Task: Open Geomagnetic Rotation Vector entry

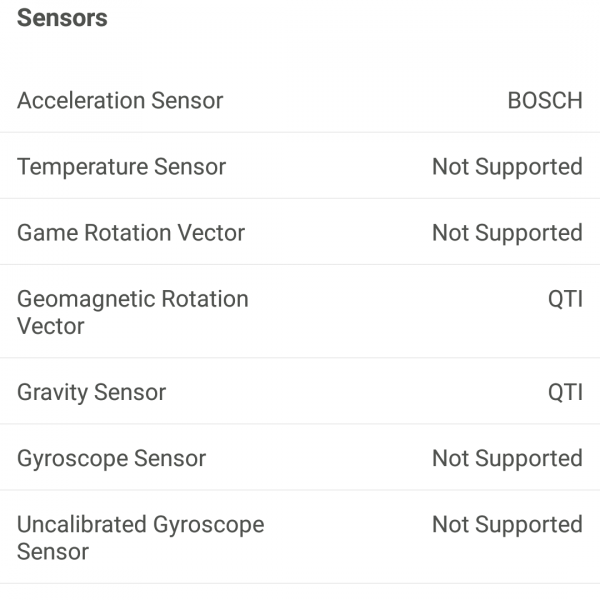Action: pyautogui.click(x=132, y=312)
